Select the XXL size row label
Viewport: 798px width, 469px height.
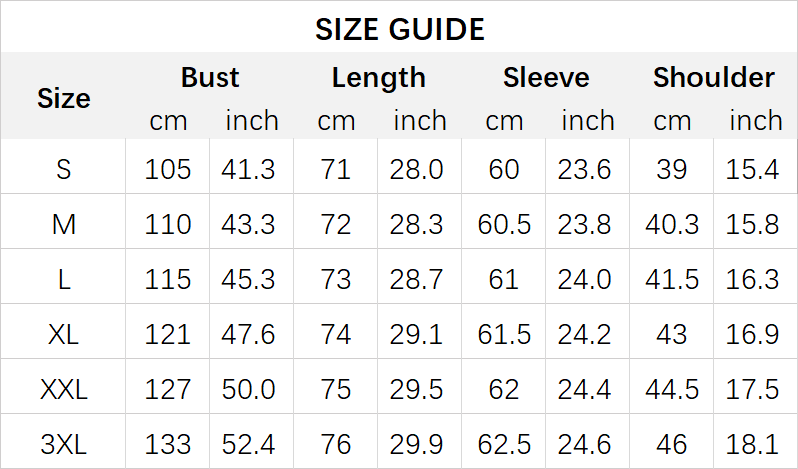(64, 388)
